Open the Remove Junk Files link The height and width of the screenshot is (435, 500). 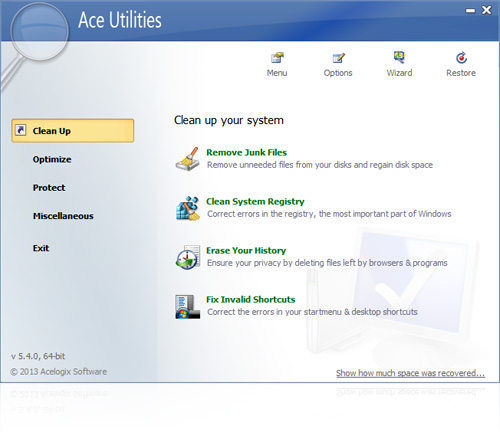(x=246, y=152)
